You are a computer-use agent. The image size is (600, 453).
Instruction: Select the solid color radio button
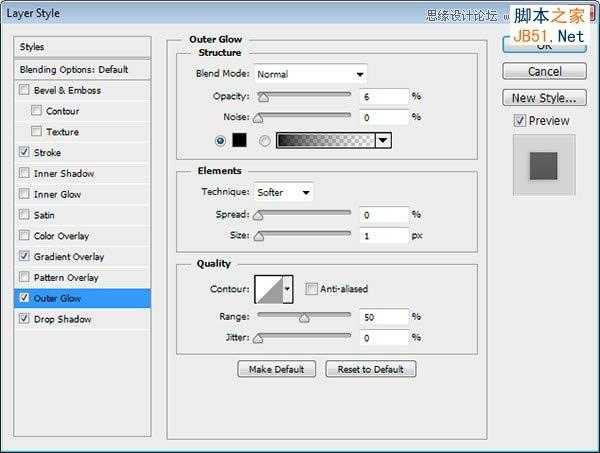[x=220, y=141]
